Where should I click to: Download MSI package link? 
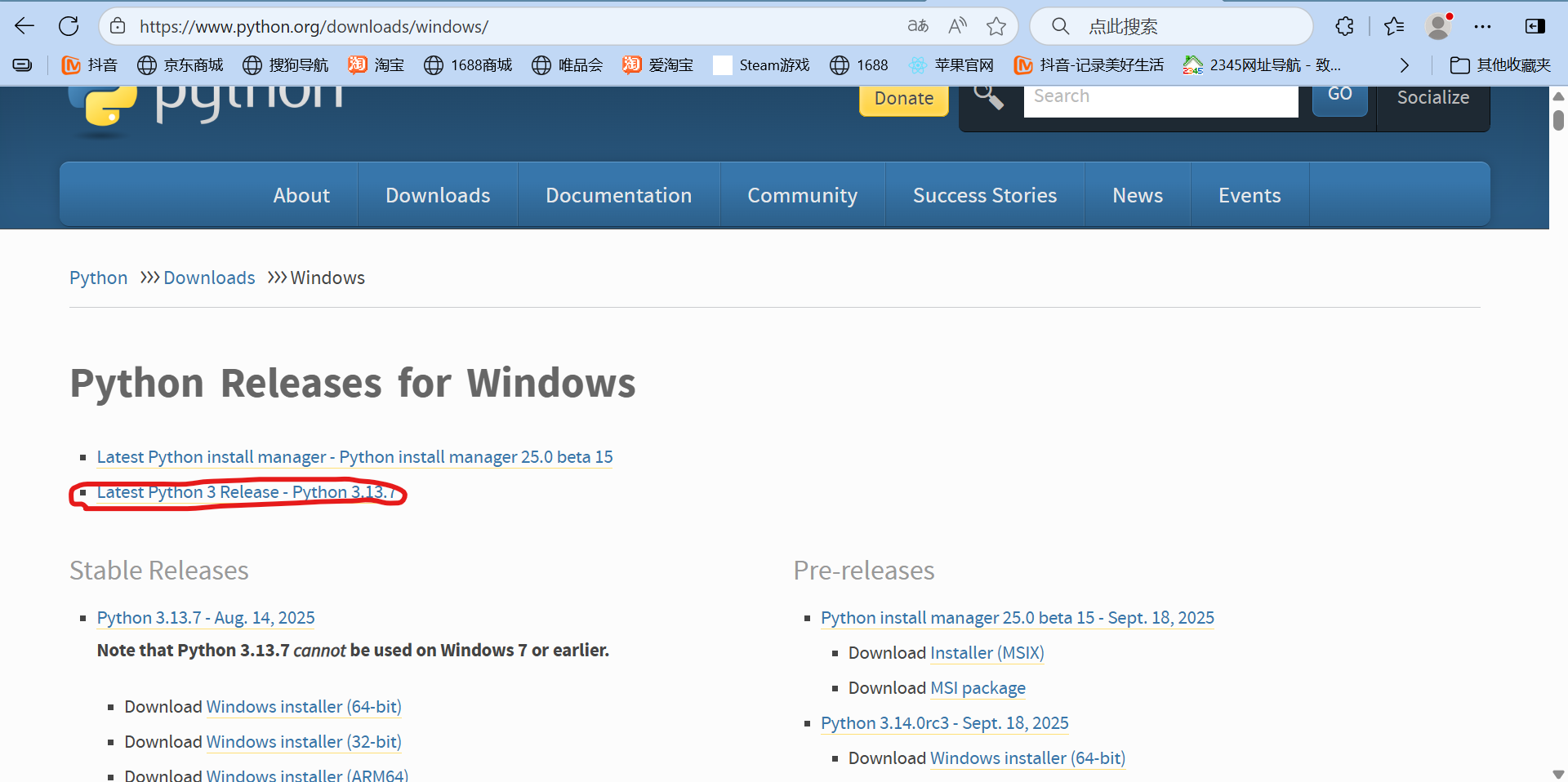pos(978,688)
